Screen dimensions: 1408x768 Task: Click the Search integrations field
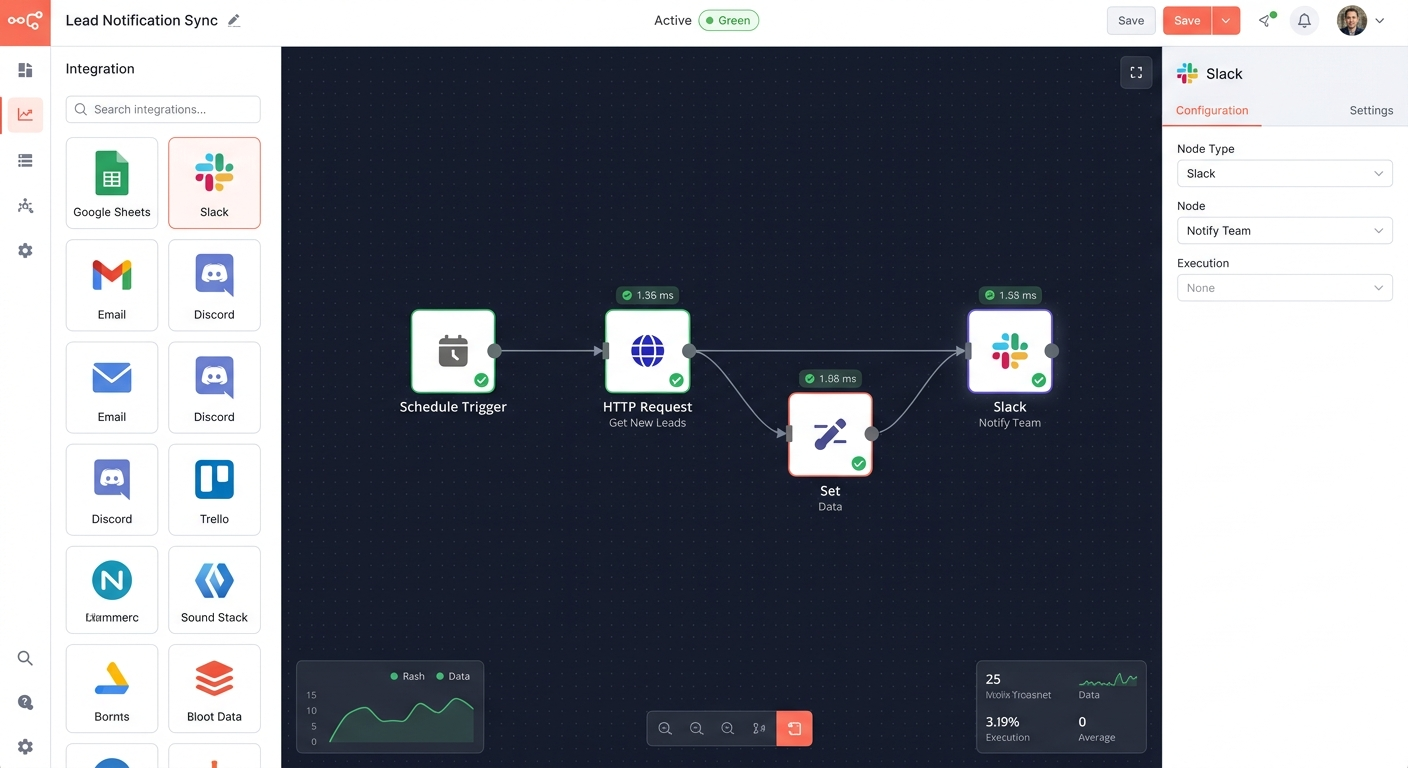(163, 109)
